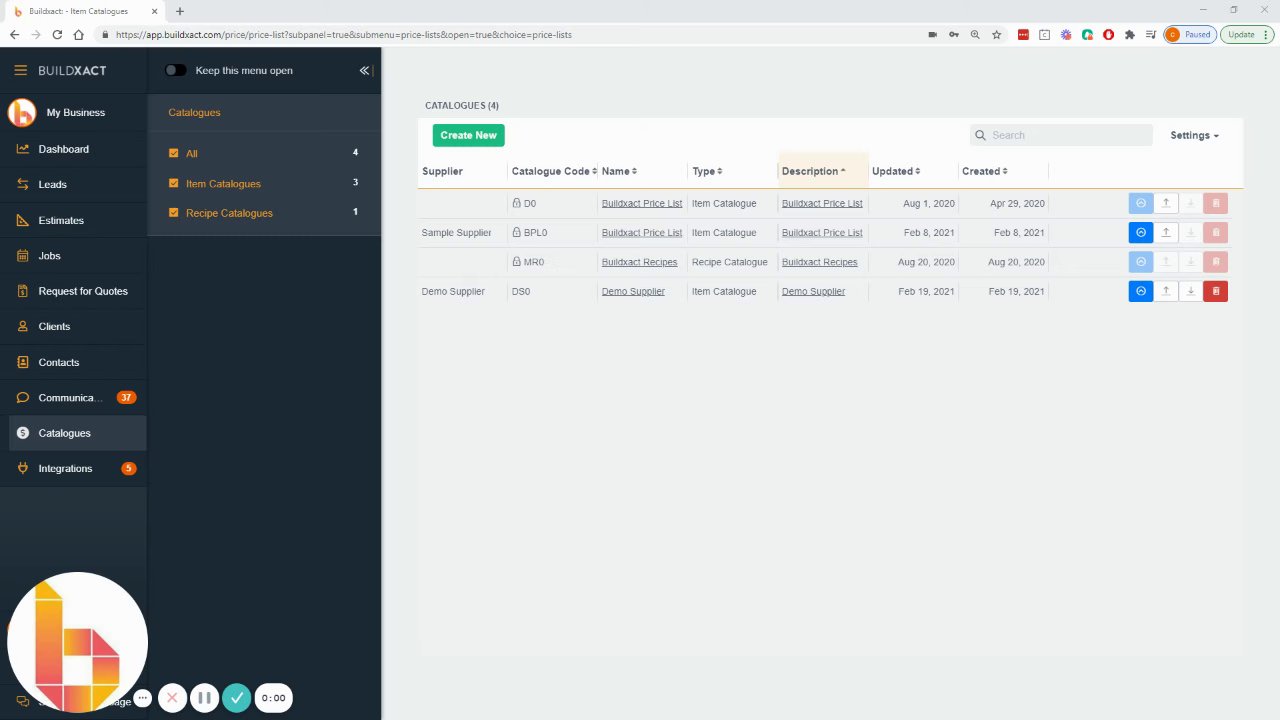
Task: Open recorder options with the three-dots button
Action: pyautogui.click(x=142, y=698)
